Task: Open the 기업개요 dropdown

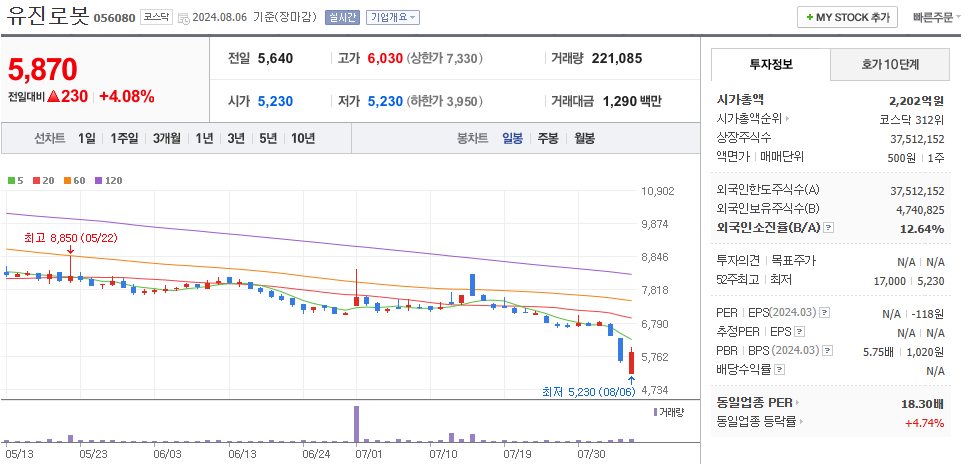Action: 393,17
